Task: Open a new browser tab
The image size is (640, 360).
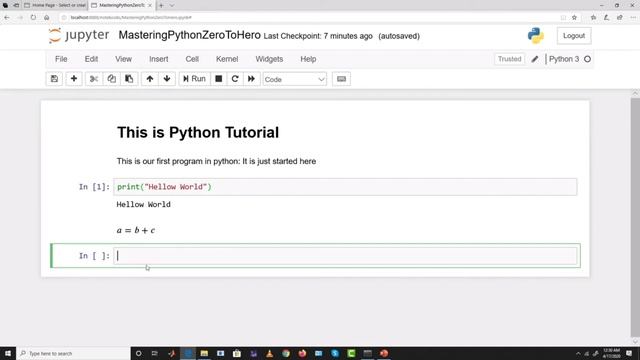Action: 161,5
